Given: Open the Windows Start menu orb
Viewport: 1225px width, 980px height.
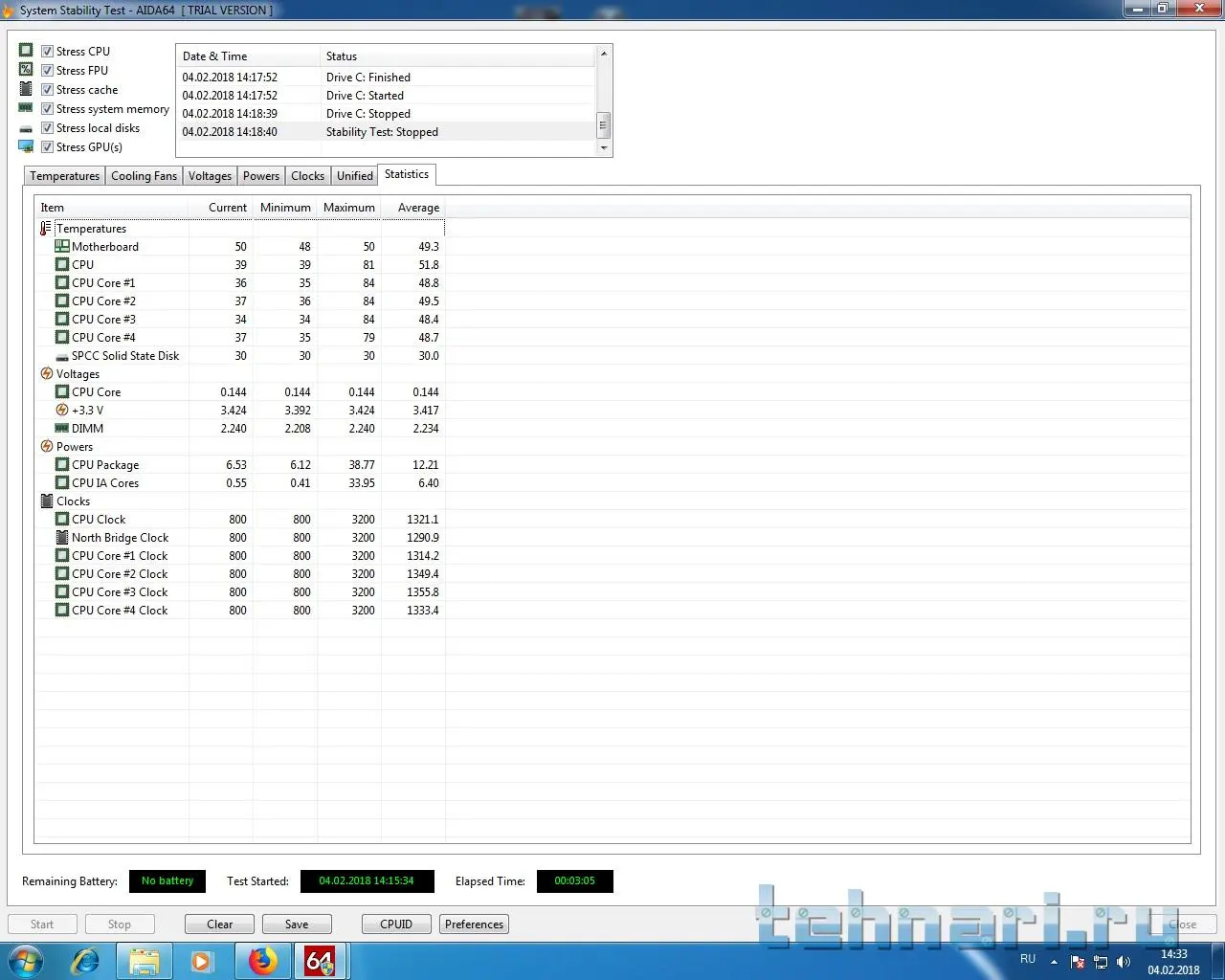Looking at the screenshot, I should [26, 960].
